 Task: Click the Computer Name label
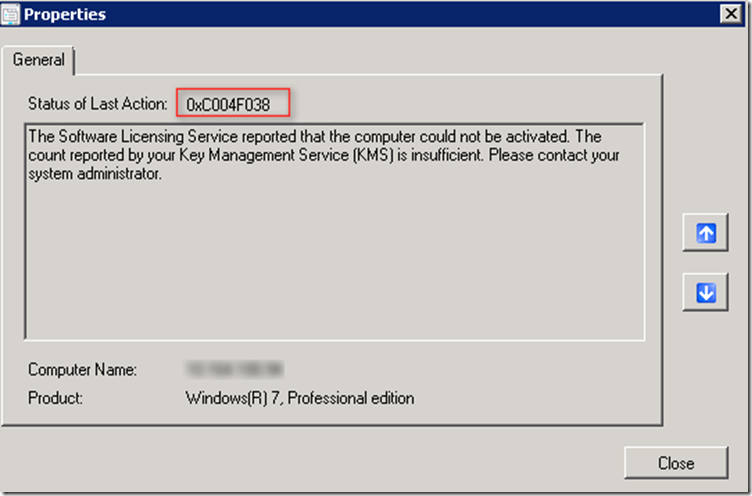(82, 369)
